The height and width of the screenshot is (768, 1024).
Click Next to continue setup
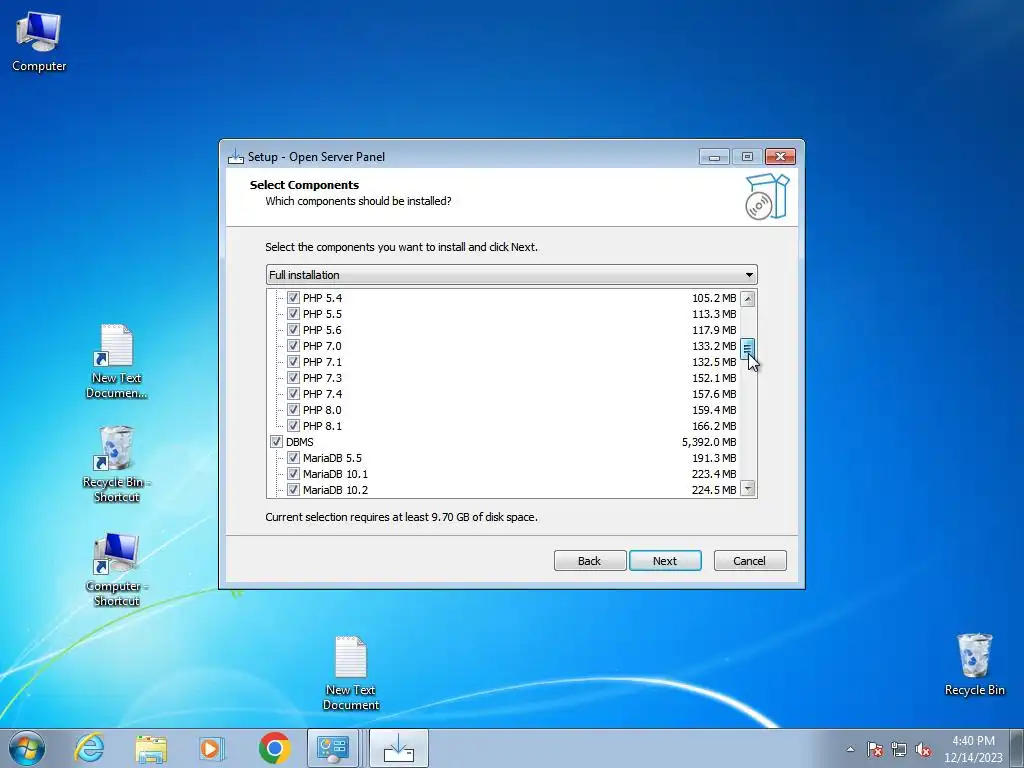click(665, 560)
